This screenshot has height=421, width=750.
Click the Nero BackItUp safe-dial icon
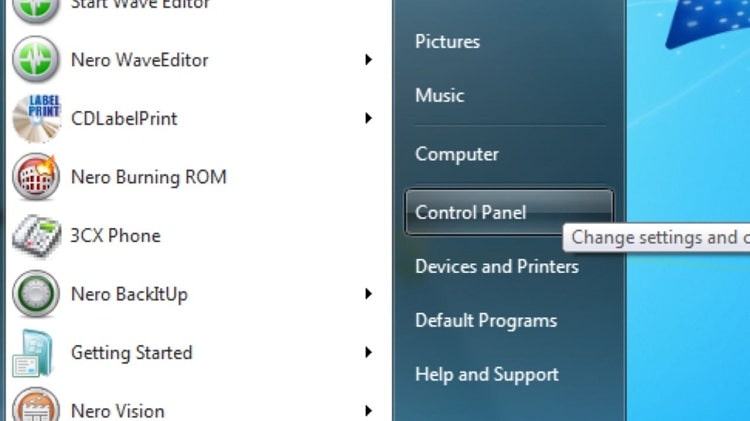tap(36, 294)
